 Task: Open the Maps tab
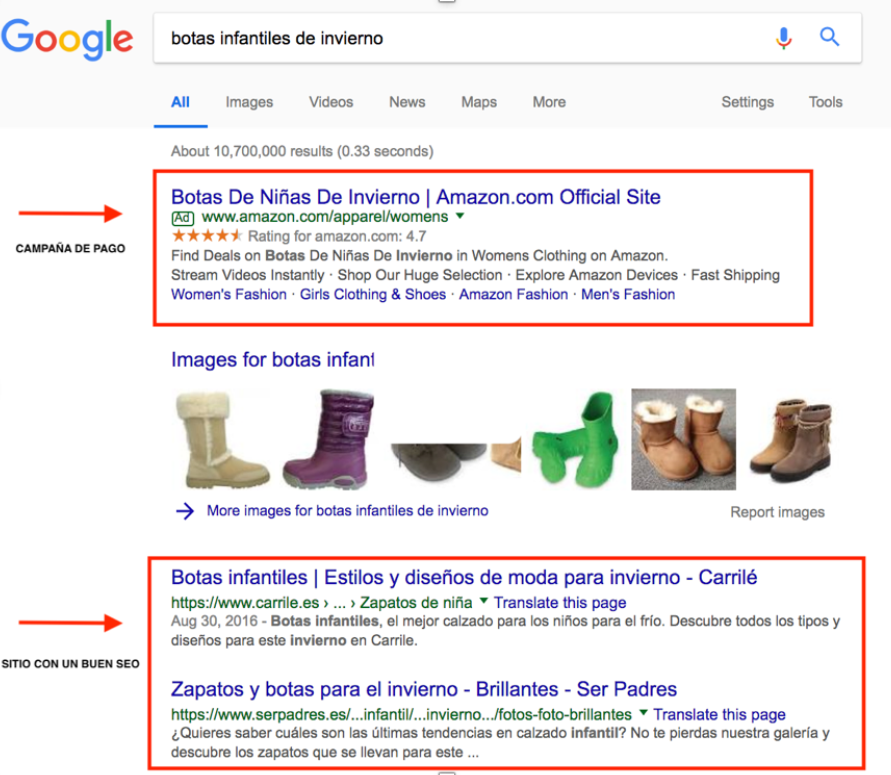coord(479,102)
